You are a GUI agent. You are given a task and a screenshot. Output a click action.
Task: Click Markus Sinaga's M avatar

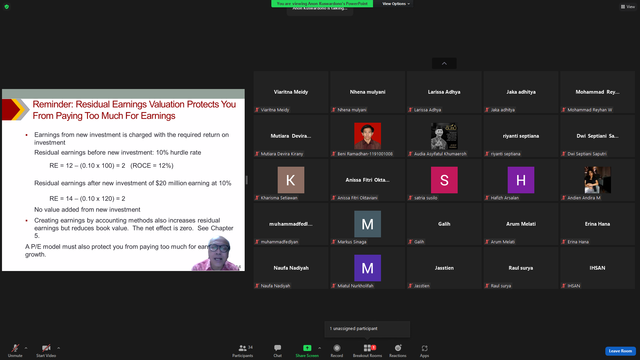point(367,224)
